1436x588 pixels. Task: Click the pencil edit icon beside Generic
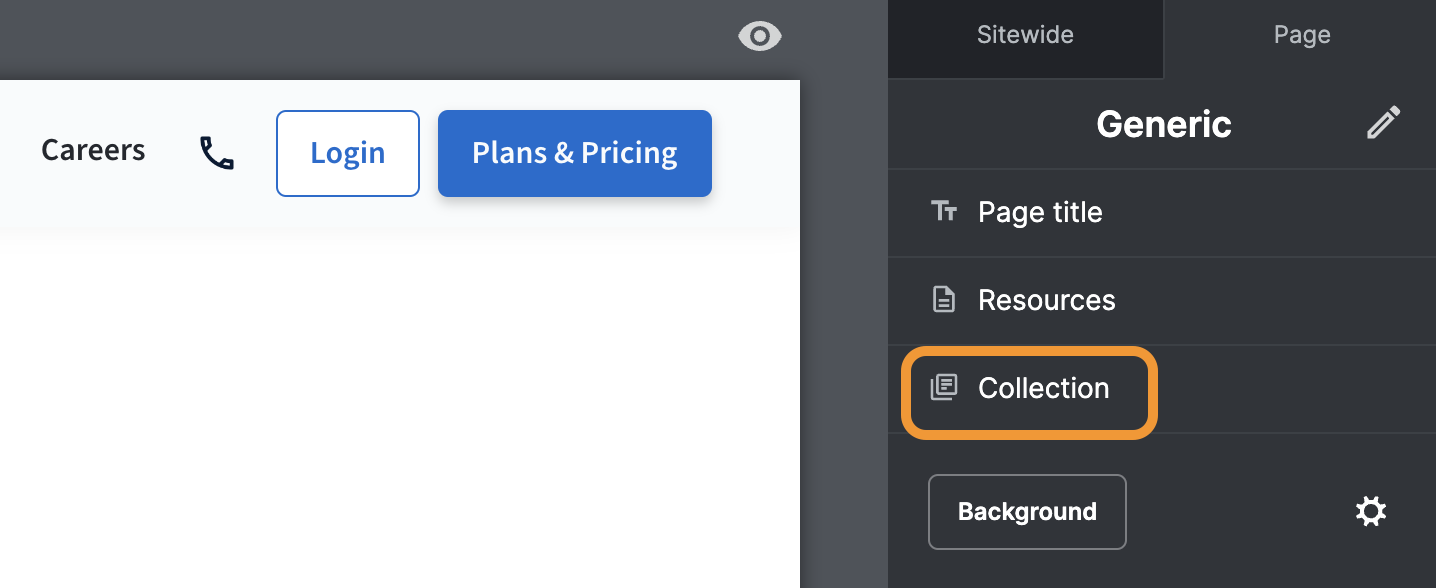pos(1383,124)
